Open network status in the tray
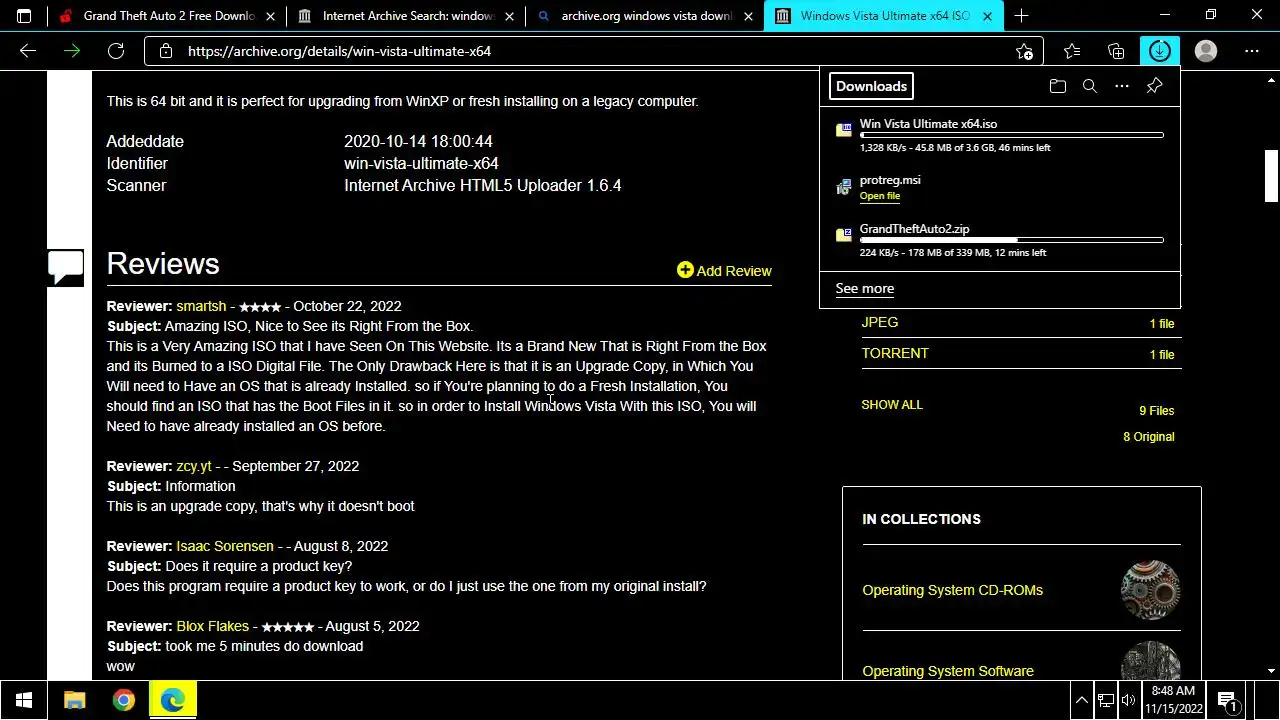 pyautogui.click(x=1106, y=700)
